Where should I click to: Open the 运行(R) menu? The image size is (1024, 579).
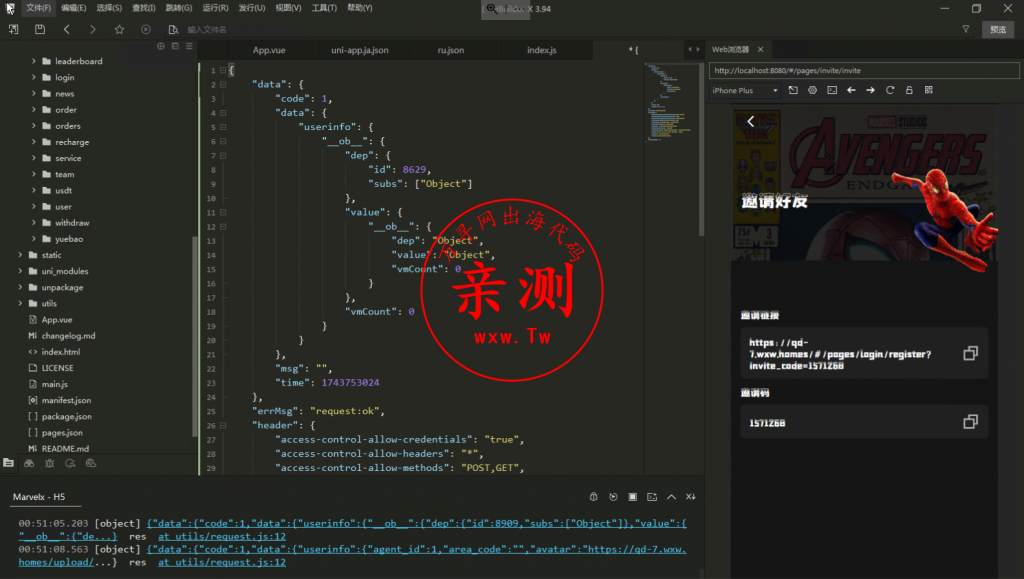tap(215, 8)
